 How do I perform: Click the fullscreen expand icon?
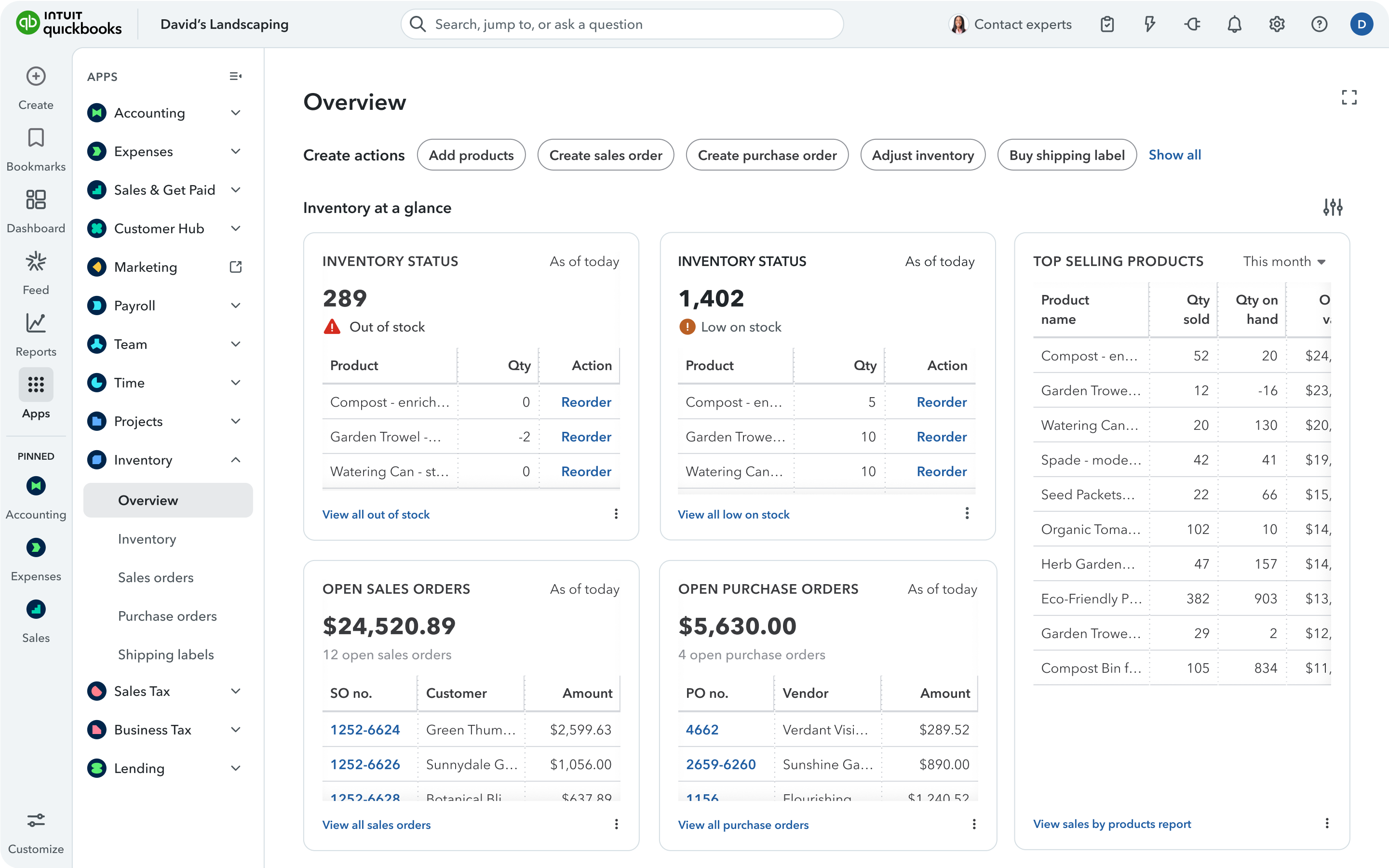(x=1349, y=97)
